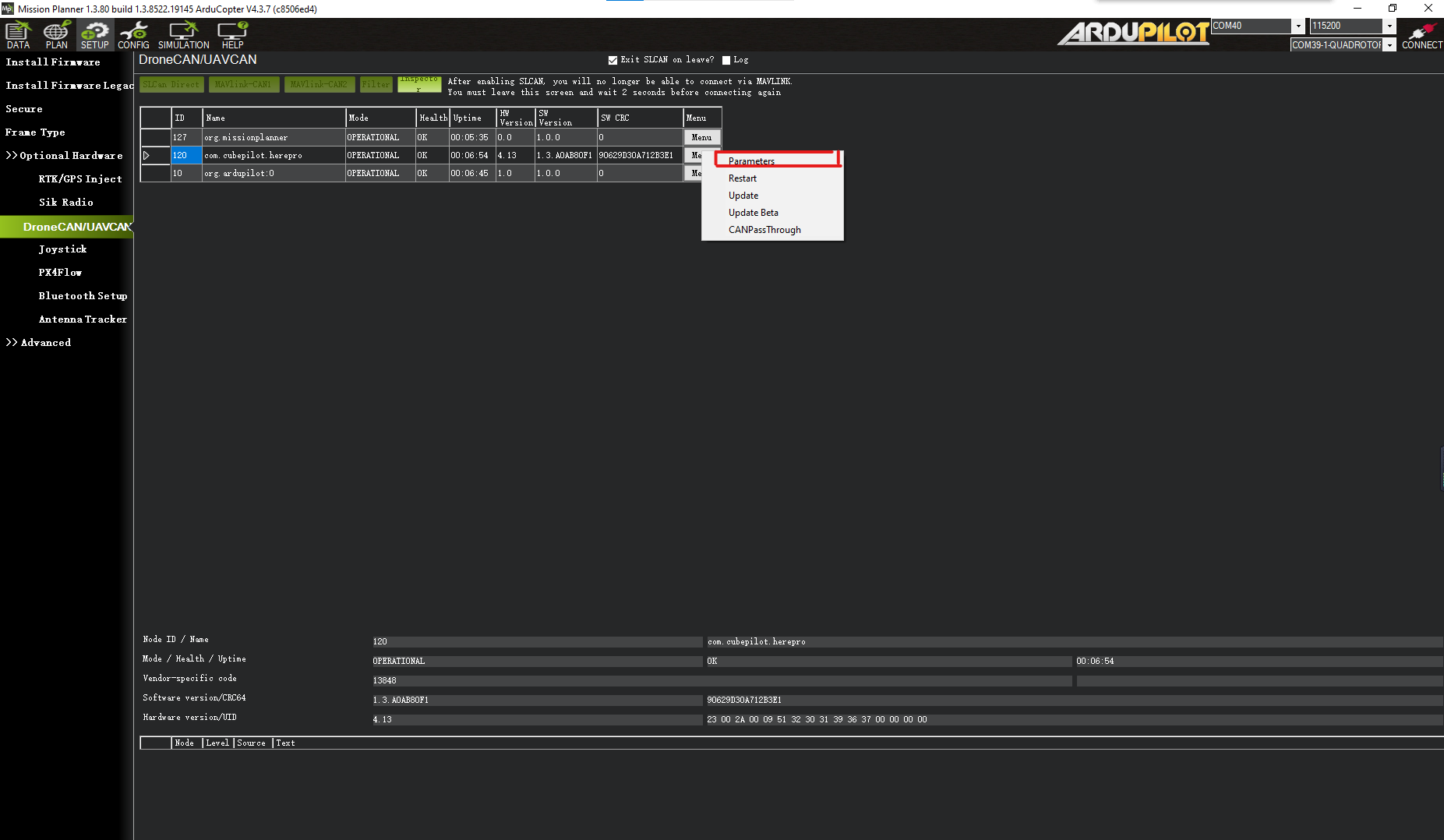Select CANPassThrough in the context menu
The width and height of the screenshot is (1444, 840).
tap(764, 230)
